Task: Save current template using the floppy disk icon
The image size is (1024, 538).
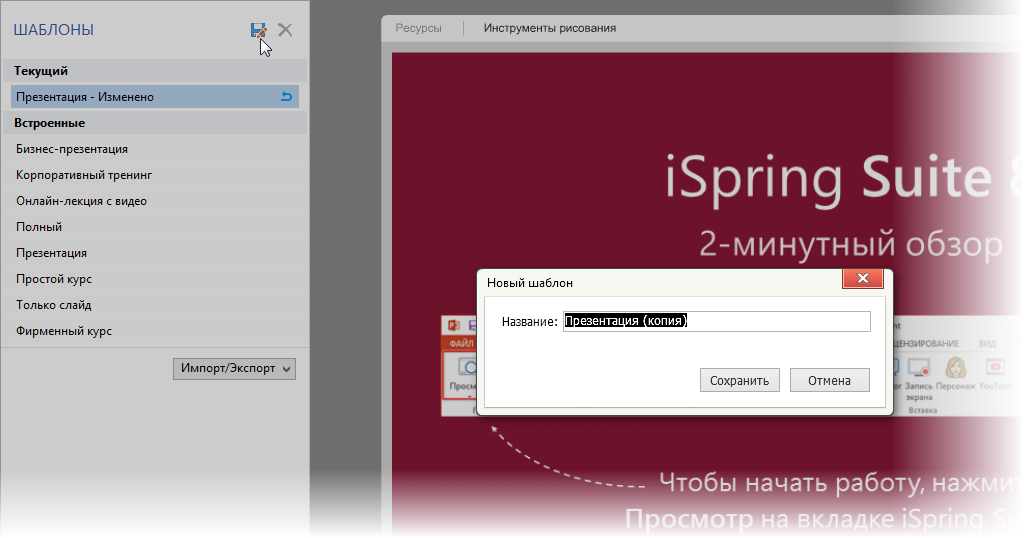Action: [258, 30]
